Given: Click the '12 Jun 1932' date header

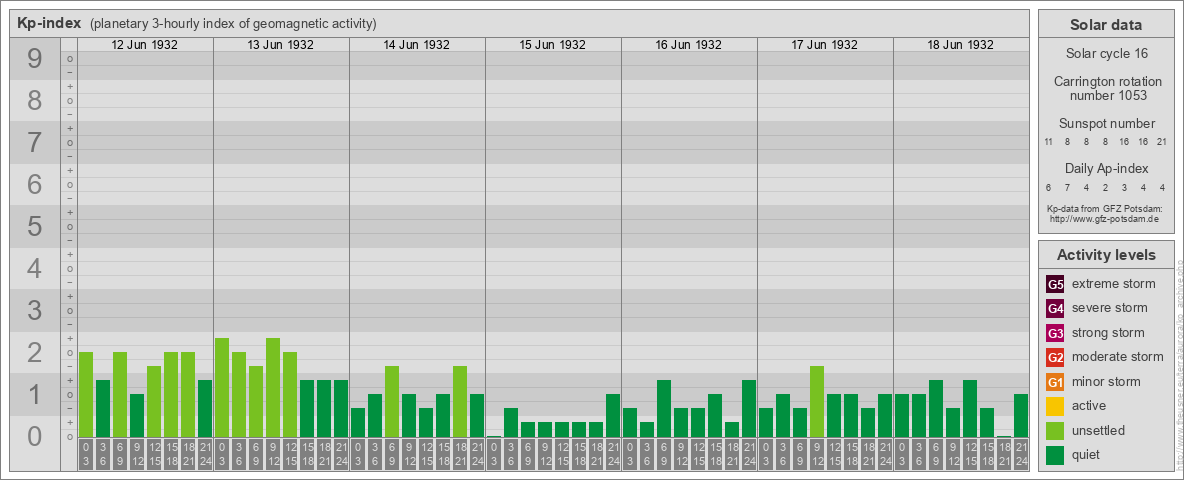Looking at the screenshot, I should pos(145,45).
